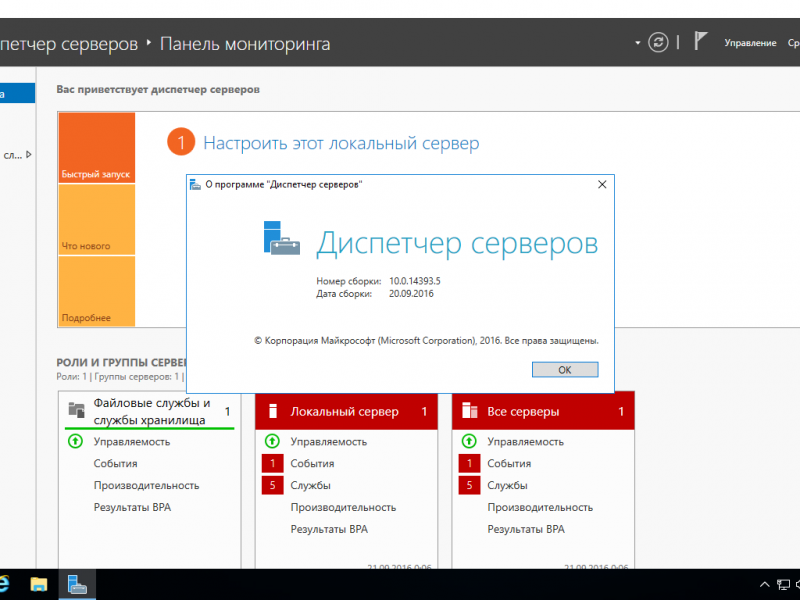Click Панель мониторинга breadcrumb title
800x600 pixels.
click(245, 44)
